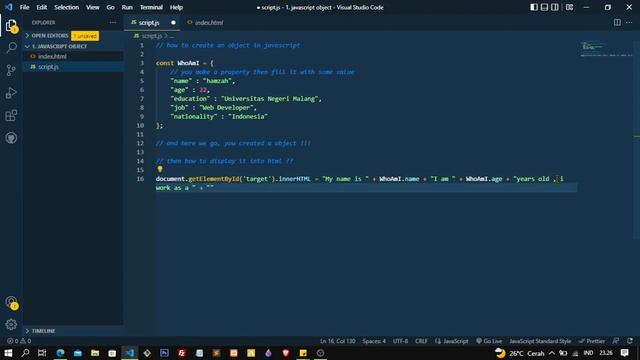Customize layout icon in title bar
The height and width of the screenshot is (360, 640).
(x=569, y=7)
